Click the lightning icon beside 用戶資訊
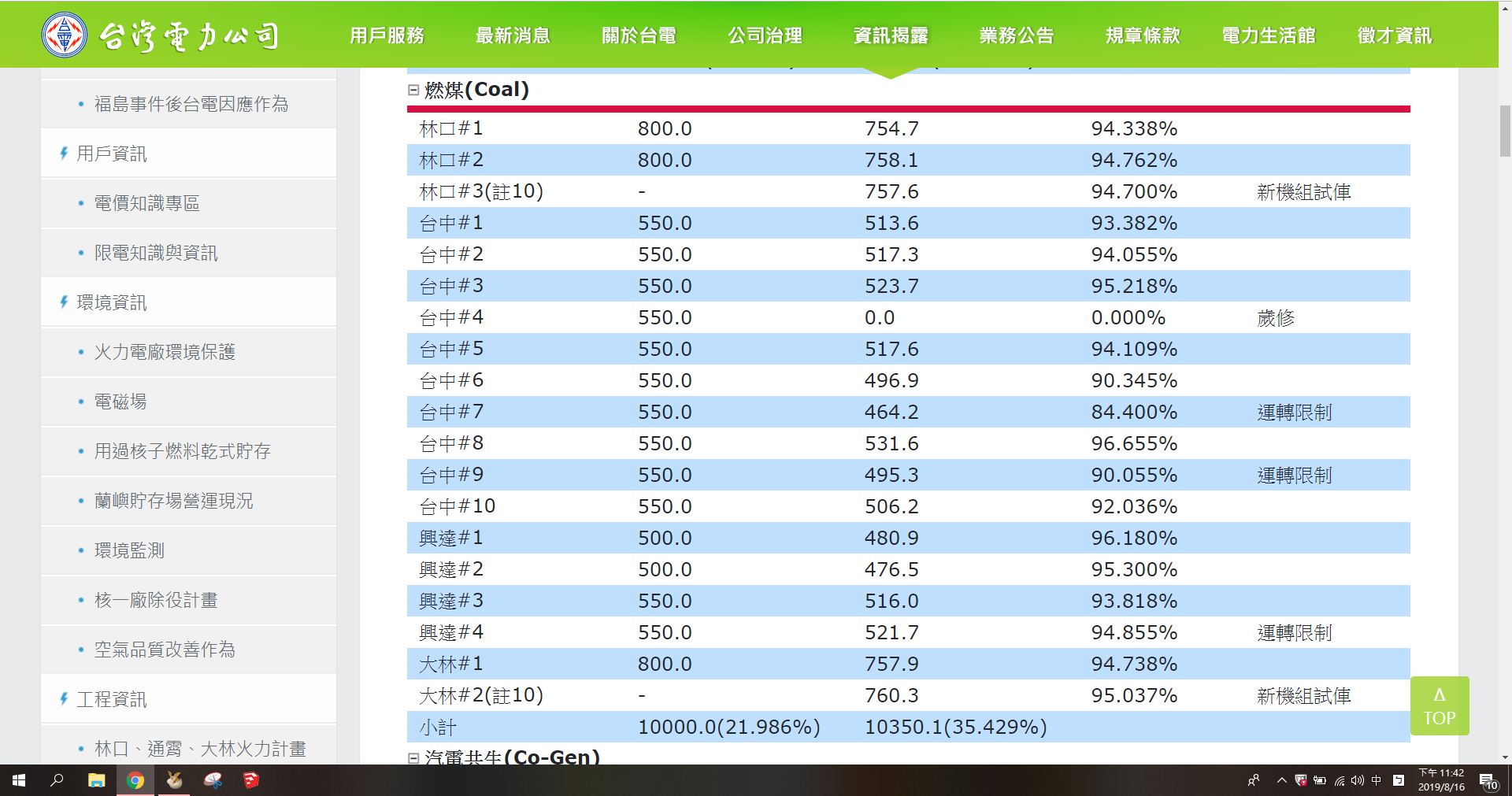The image size is (1512, 796). point(64,154)
